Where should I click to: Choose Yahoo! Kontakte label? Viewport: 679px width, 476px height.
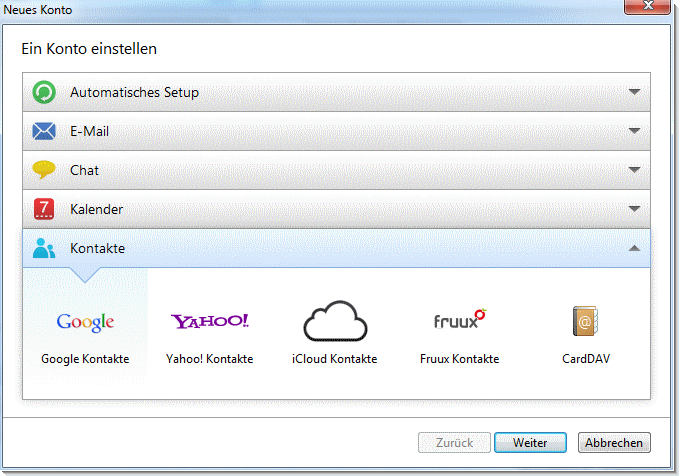click(x=210, y=359)
